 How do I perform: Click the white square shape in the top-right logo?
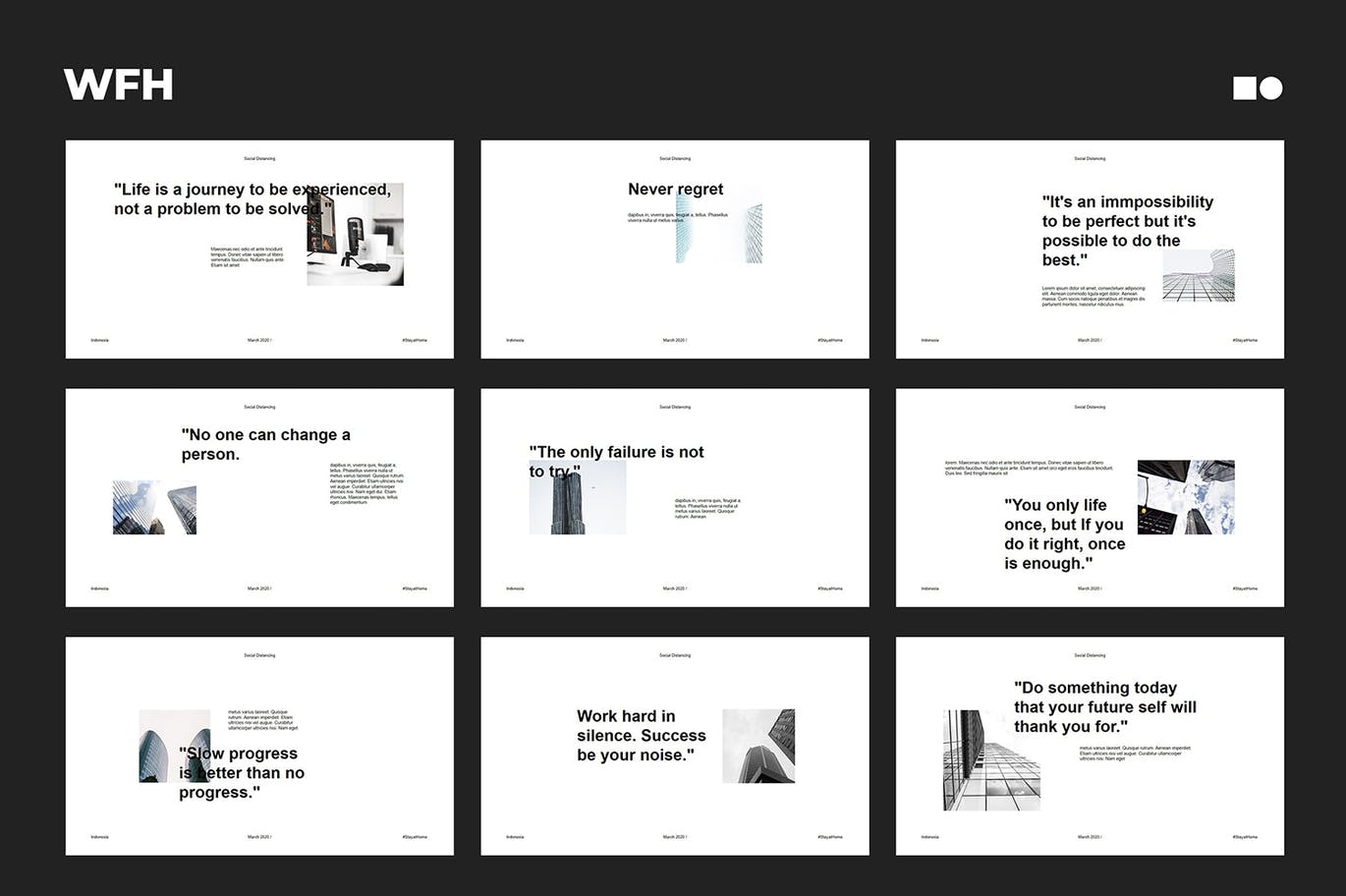1245,88
